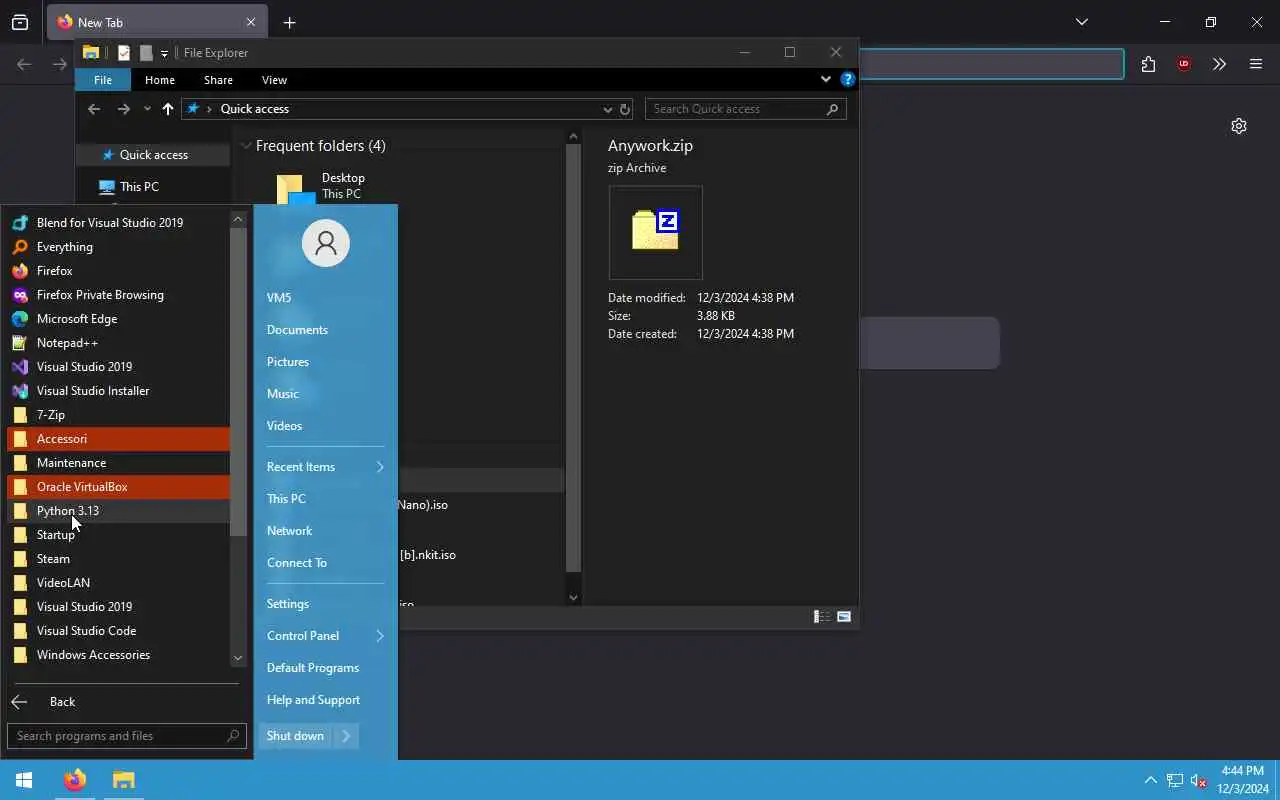Expand the Steam folder
1280x800 pixels.
pos(118,559)
